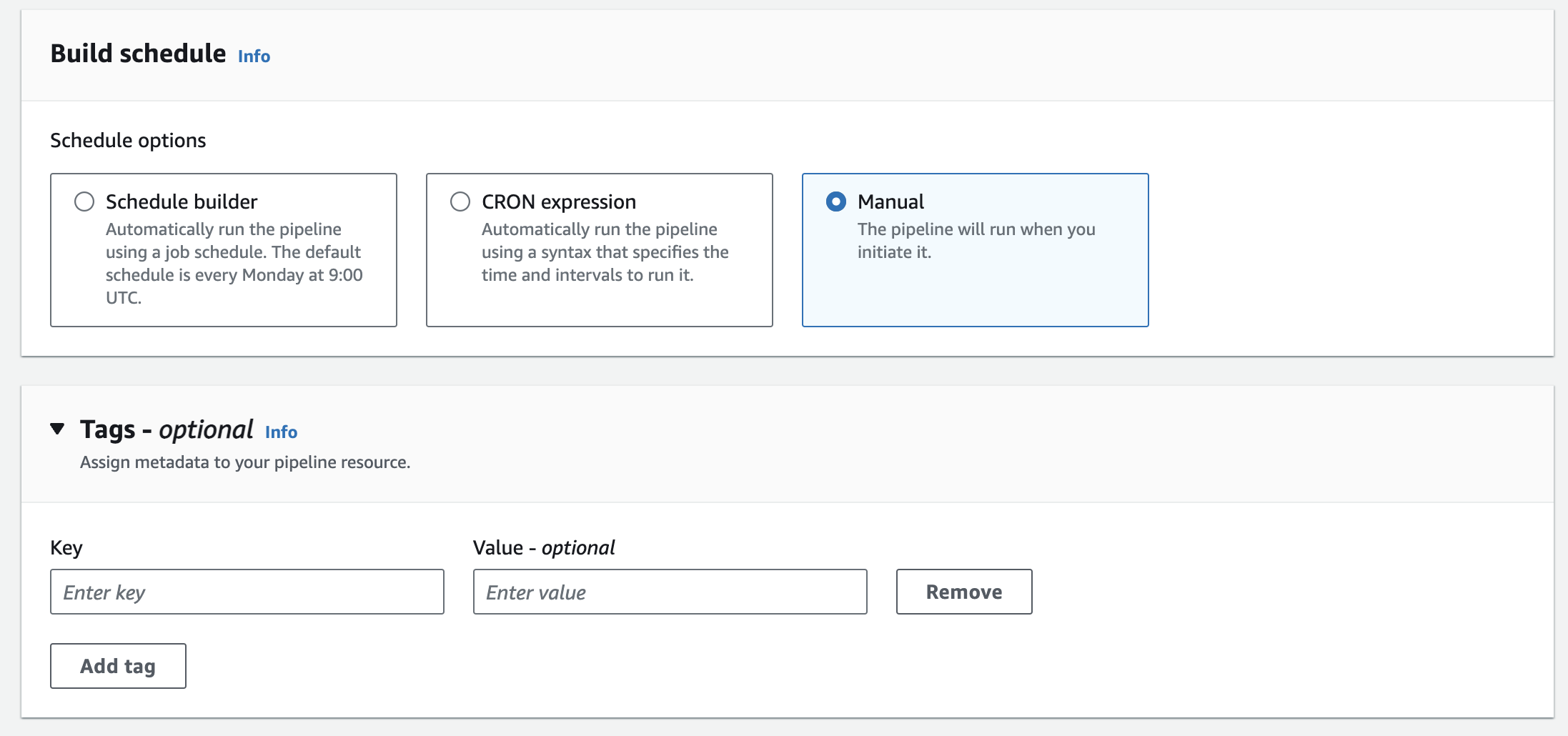Click the 'Value - optional' field label
The height and width of the screenshot is (736, 1568).
tap(543, 547)
